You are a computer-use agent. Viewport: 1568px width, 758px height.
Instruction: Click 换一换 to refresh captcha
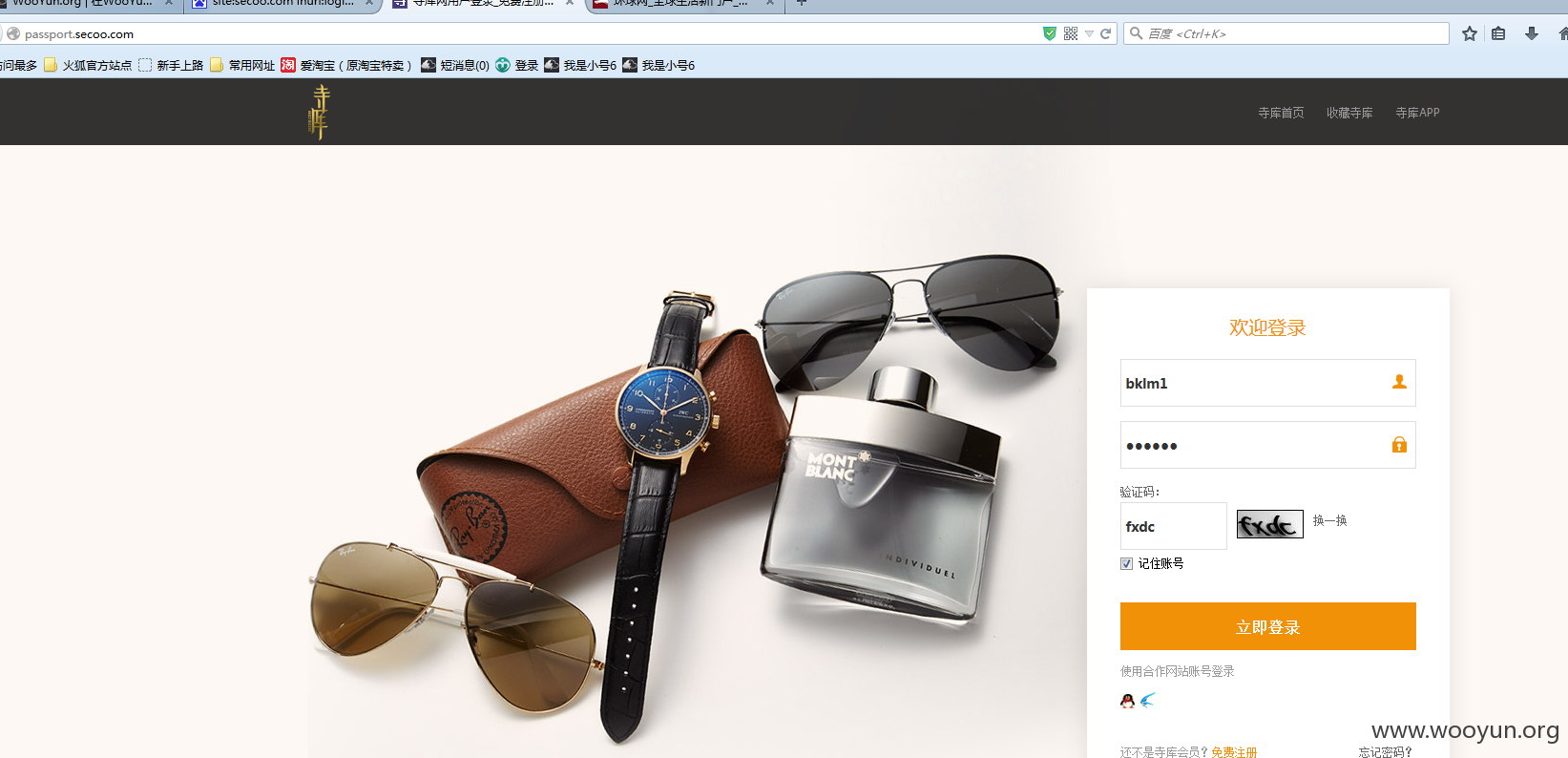(1329, 520)
